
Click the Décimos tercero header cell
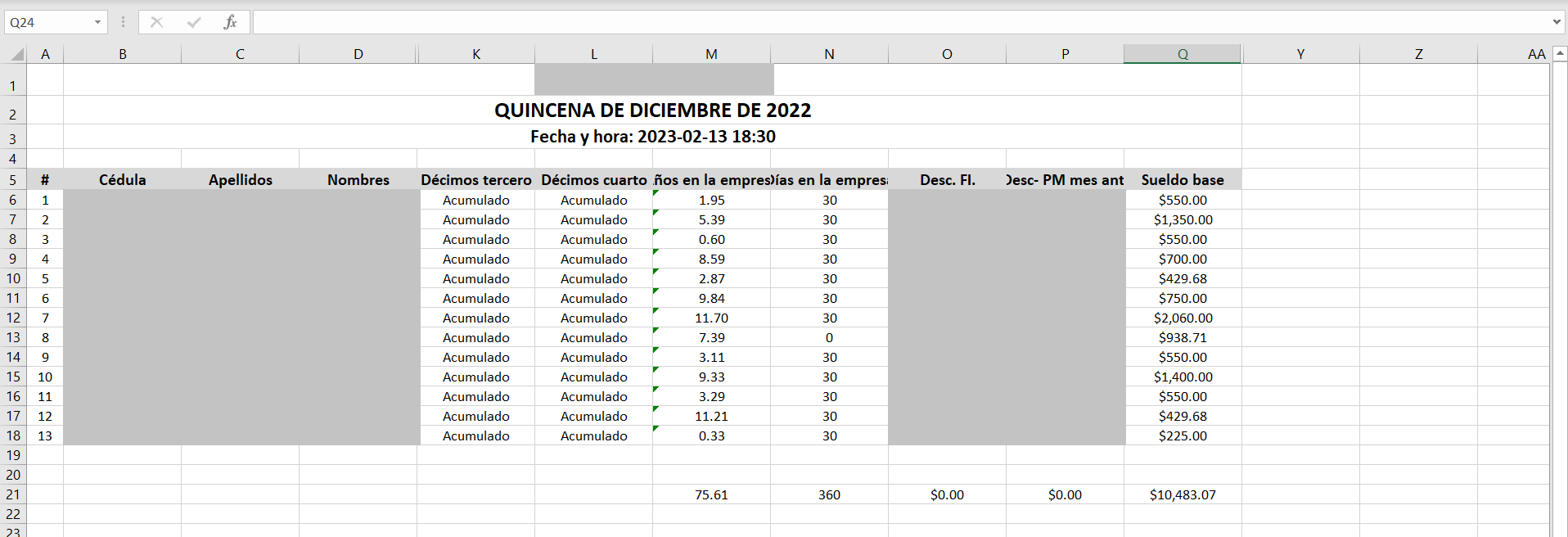(476, 180)
